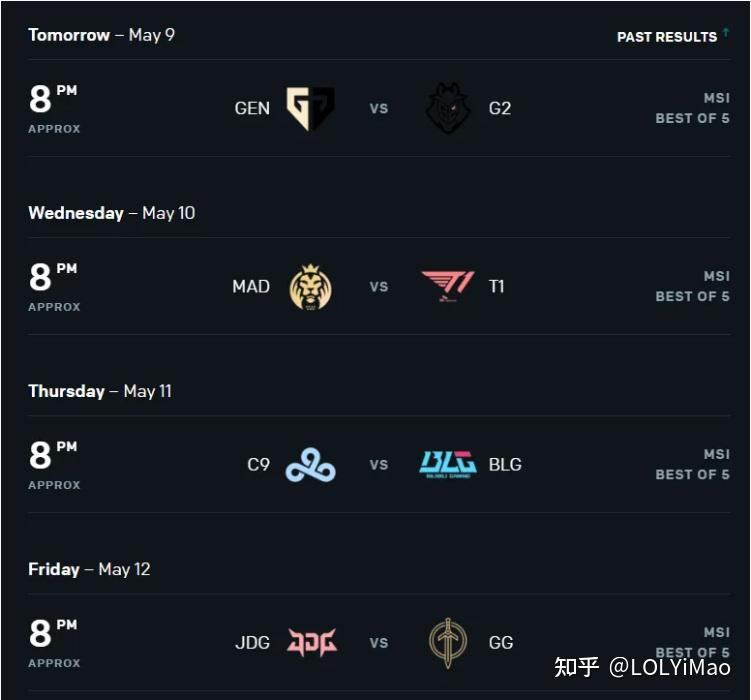Select the MAD Lions lion logo
Viewport: 751px width, 700px height.
coord(310,287)
